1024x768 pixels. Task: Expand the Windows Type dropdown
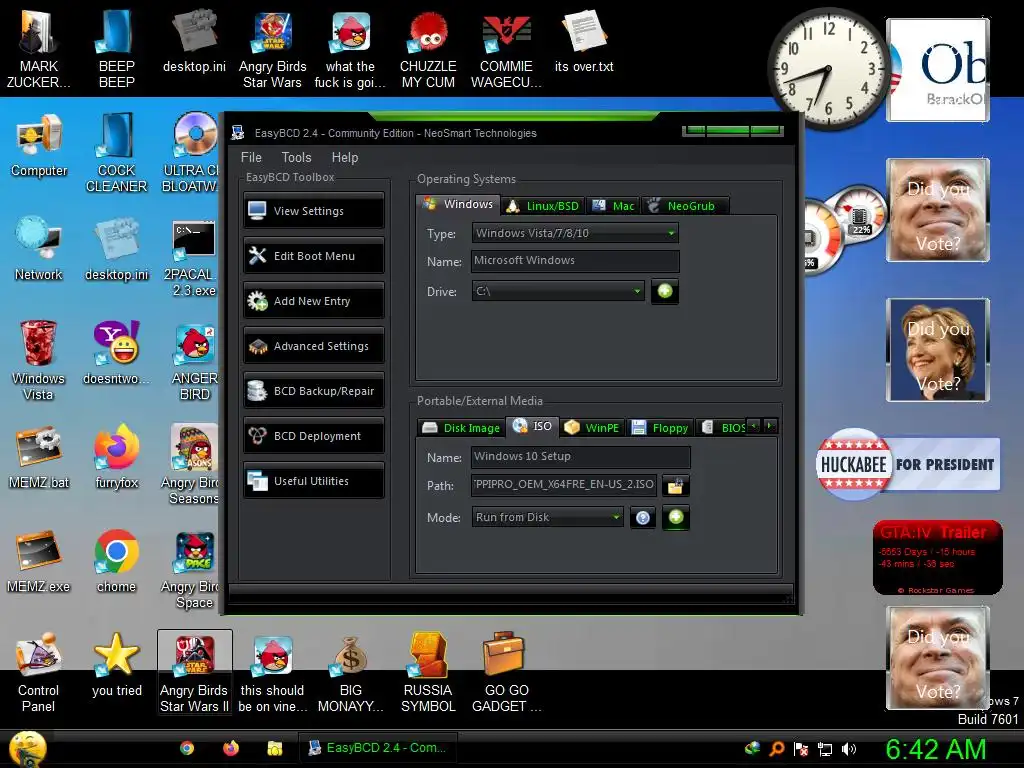click(x=575, y=233)
